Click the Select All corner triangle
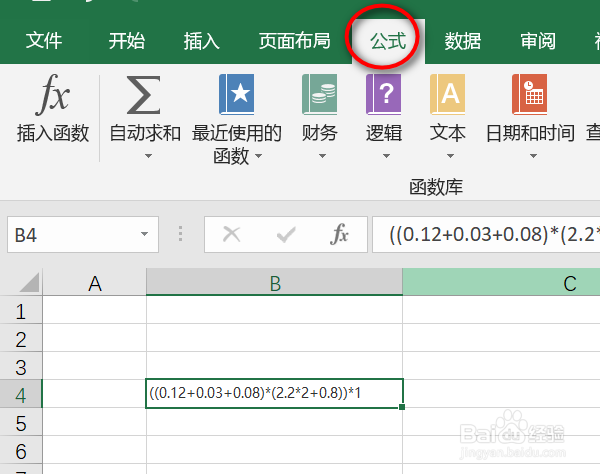 pos(29,282)
